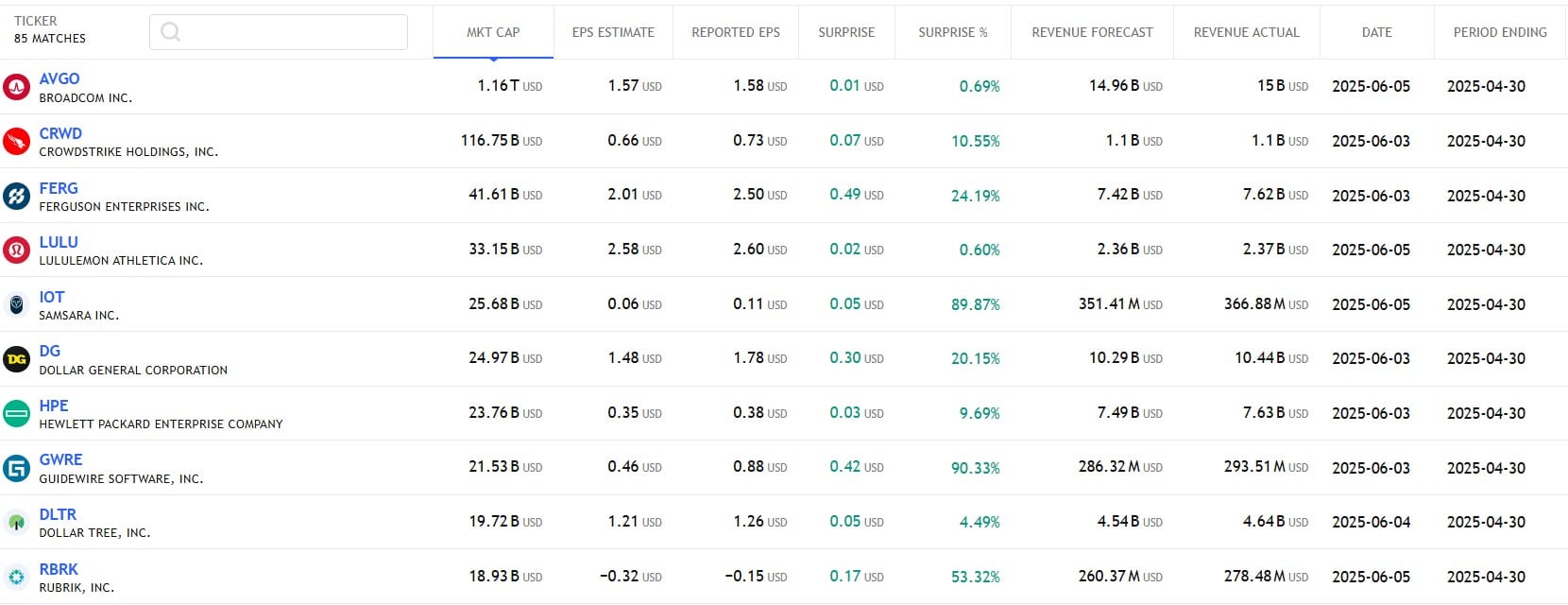Sort by the REVENUE FORECAST column

tap(1092, 32)
